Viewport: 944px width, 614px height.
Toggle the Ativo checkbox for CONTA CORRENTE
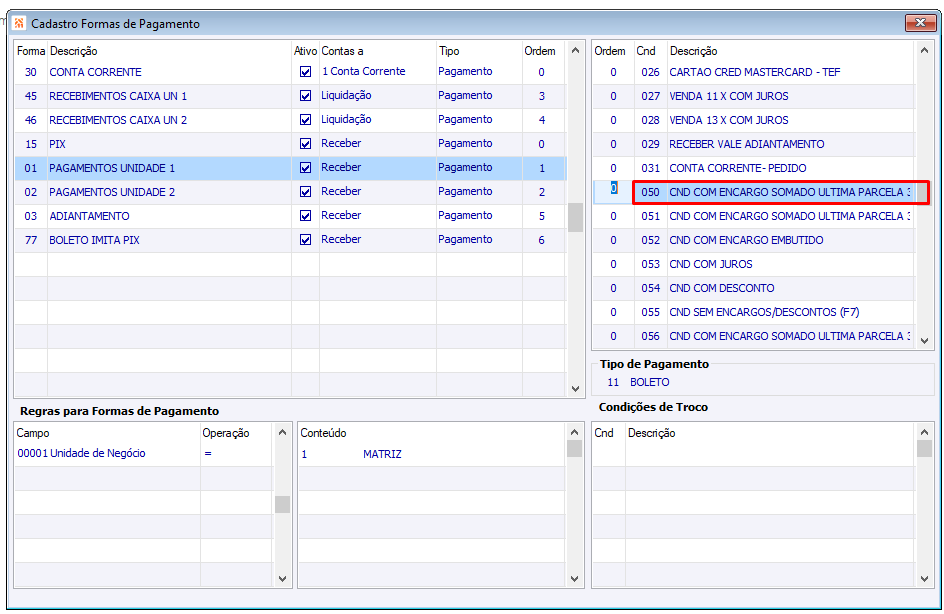pyautogui.click(x=305, y=72)
